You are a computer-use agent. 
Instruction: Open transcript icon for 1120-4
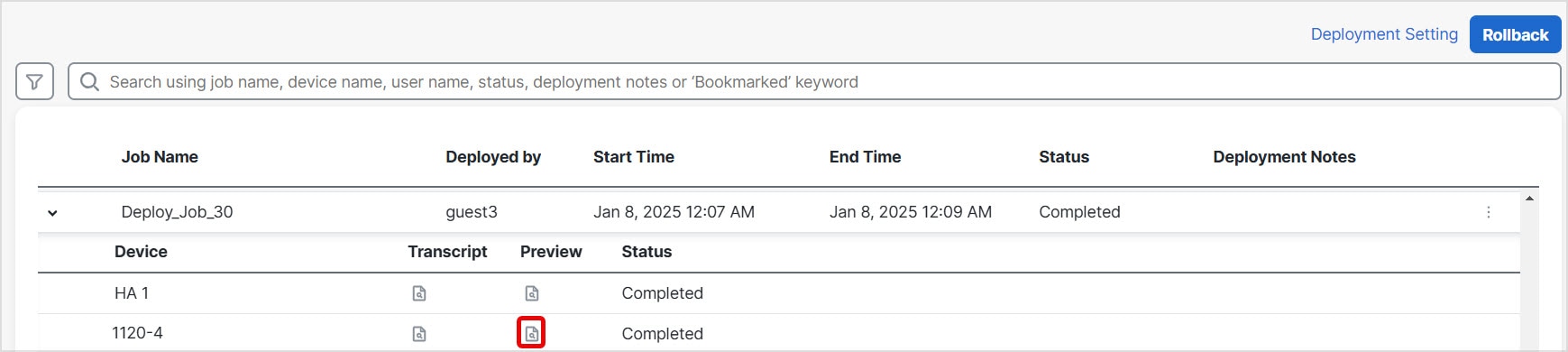point(419,334)
